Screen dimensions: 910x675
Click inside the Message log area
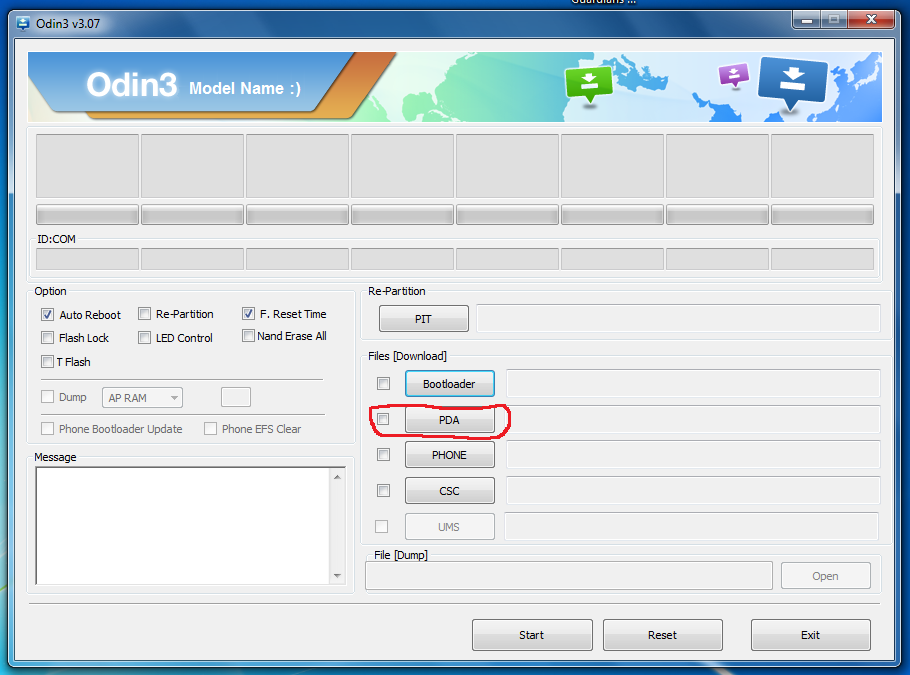tap(183, 526)
